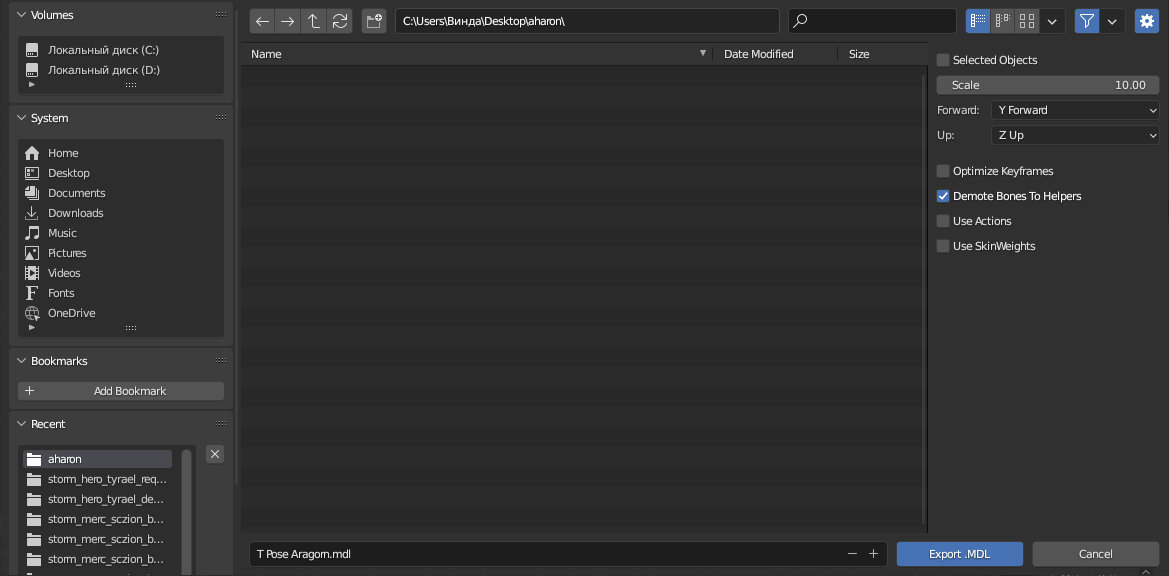Expand the Volumes list small triangle
Image resolution: width=1169 pixels, height=576 pixels.
tap(31, 85)
